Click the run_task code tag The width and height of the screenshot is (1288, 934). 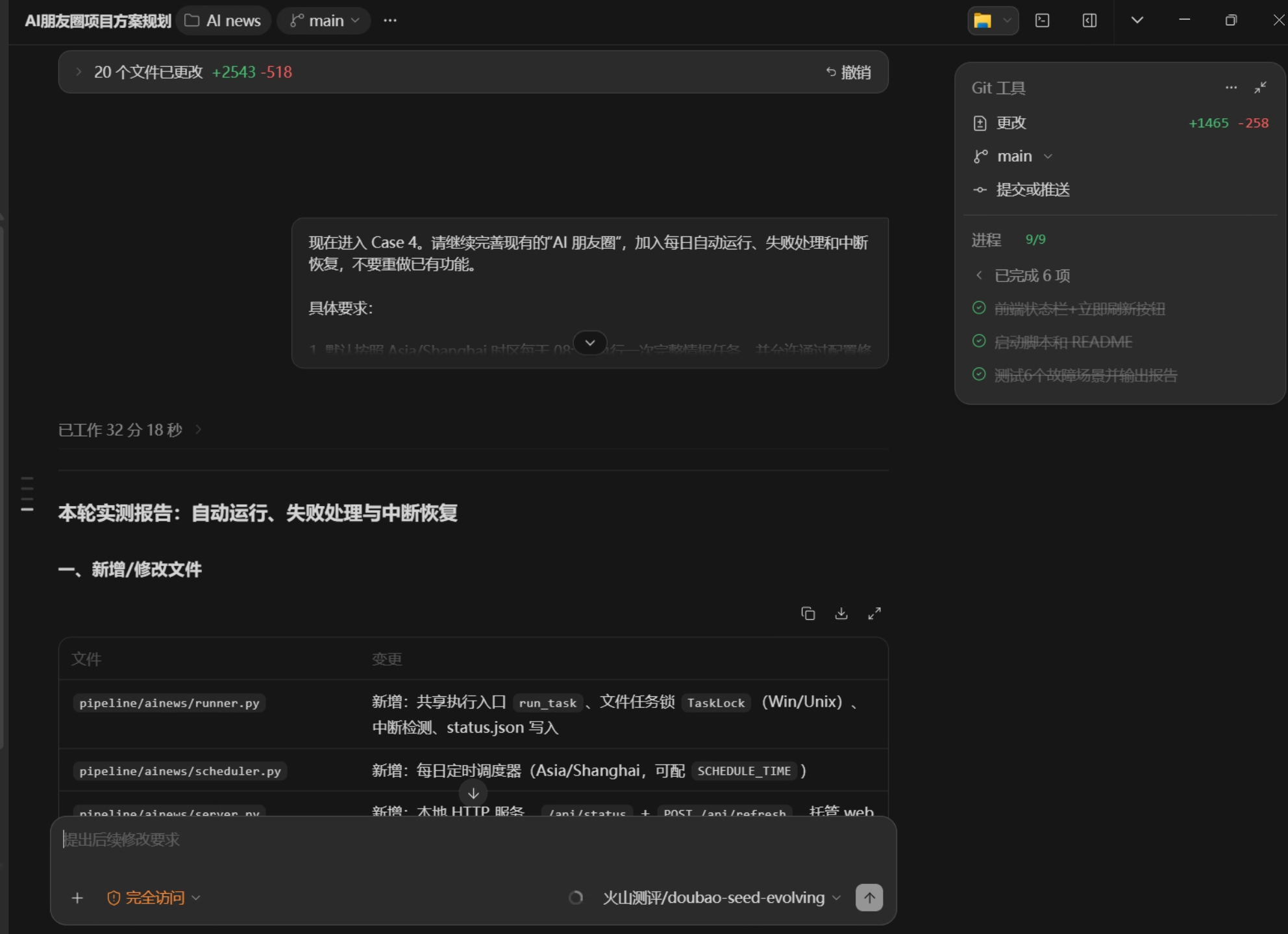point(547,703)
